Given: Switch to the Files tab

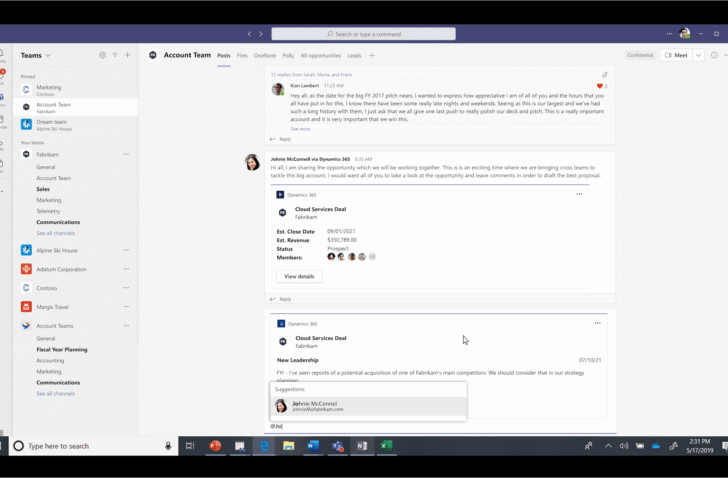Looking at the screenshot, I should point(242,56).
